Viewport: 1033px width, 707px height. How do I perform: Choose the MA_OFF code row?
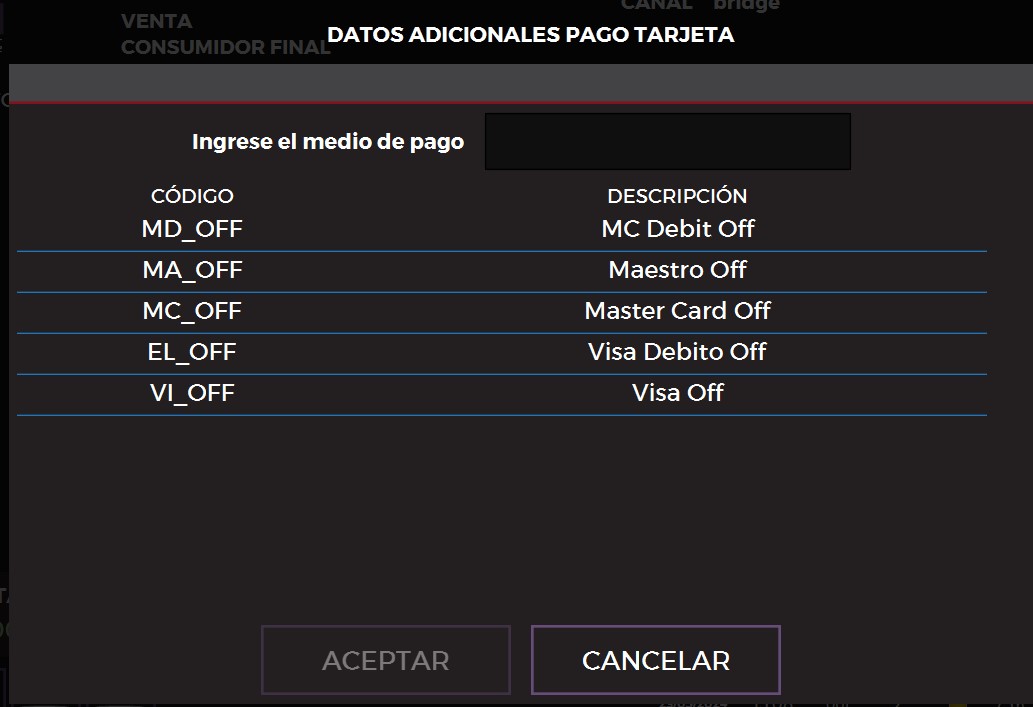[192, 270]
